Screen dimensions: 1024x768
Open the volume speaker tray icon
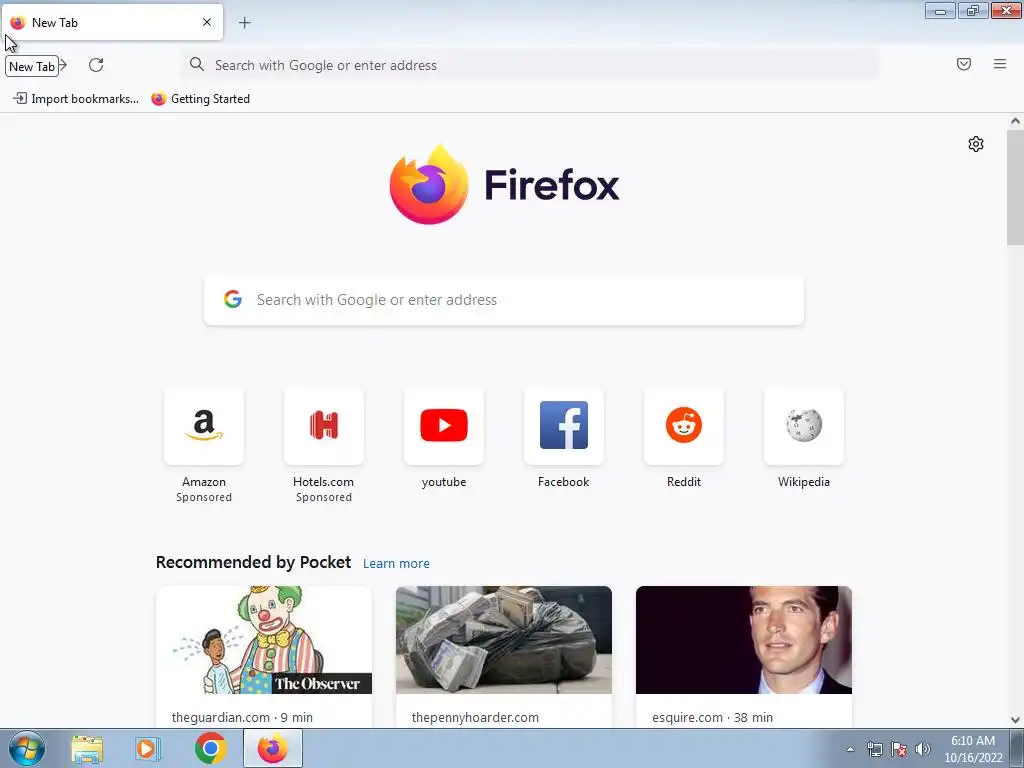coord(923,749)
